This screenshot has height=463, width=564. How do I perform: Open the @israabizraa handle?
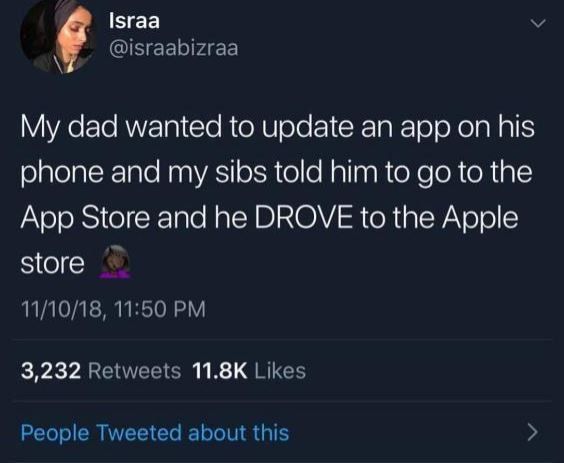[x=173, y=49]
